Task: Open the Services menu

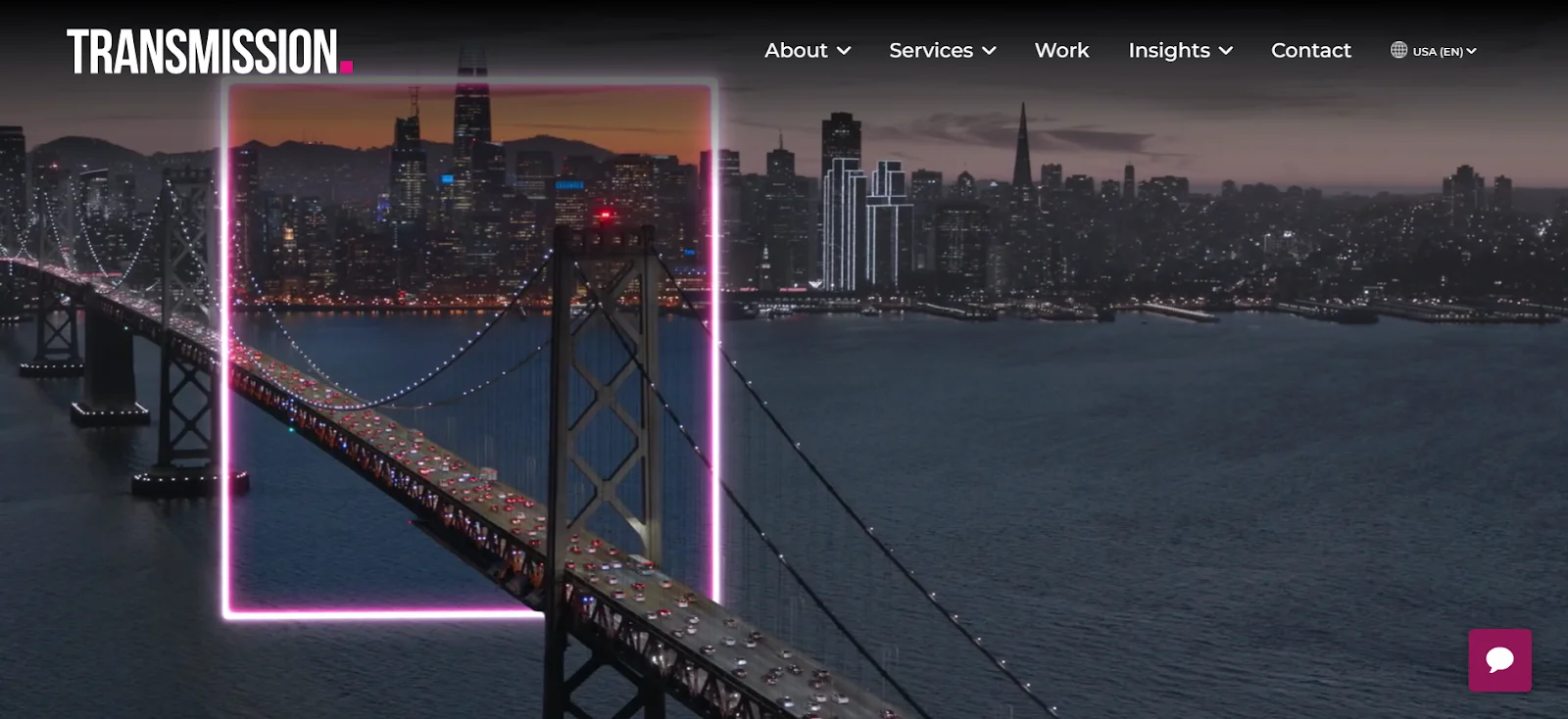Action: coord(931,50)
